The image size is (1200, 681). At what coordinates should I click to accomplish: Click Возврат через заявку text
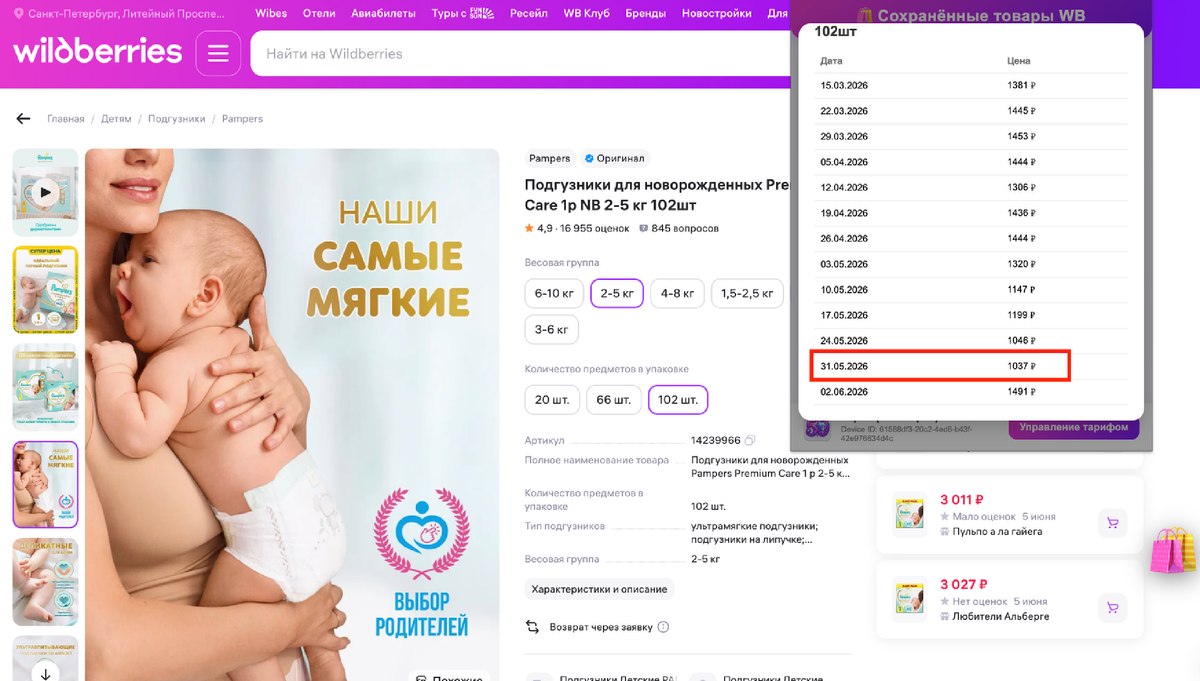point(601,627)
